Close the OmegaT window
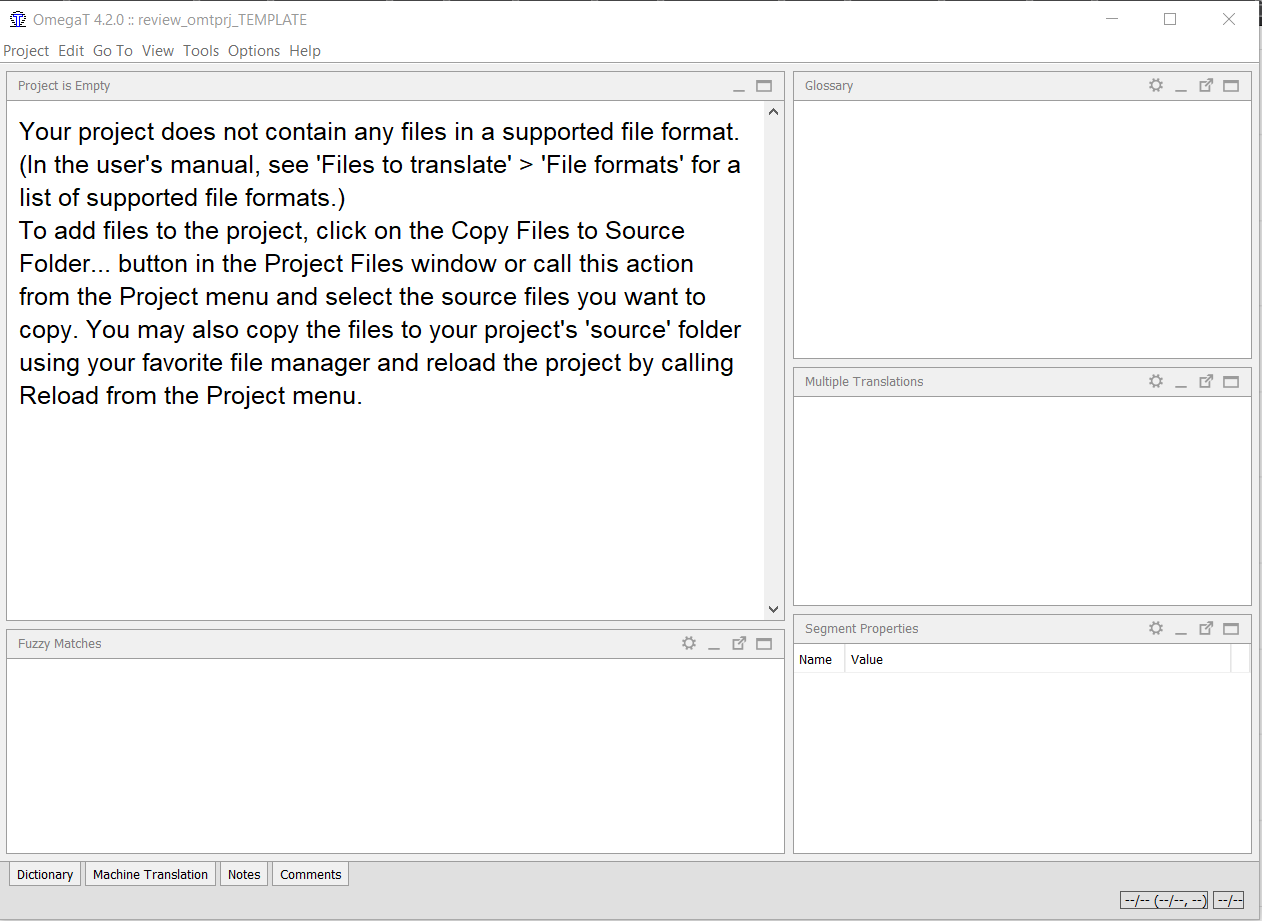 (x=1229, y=19)
